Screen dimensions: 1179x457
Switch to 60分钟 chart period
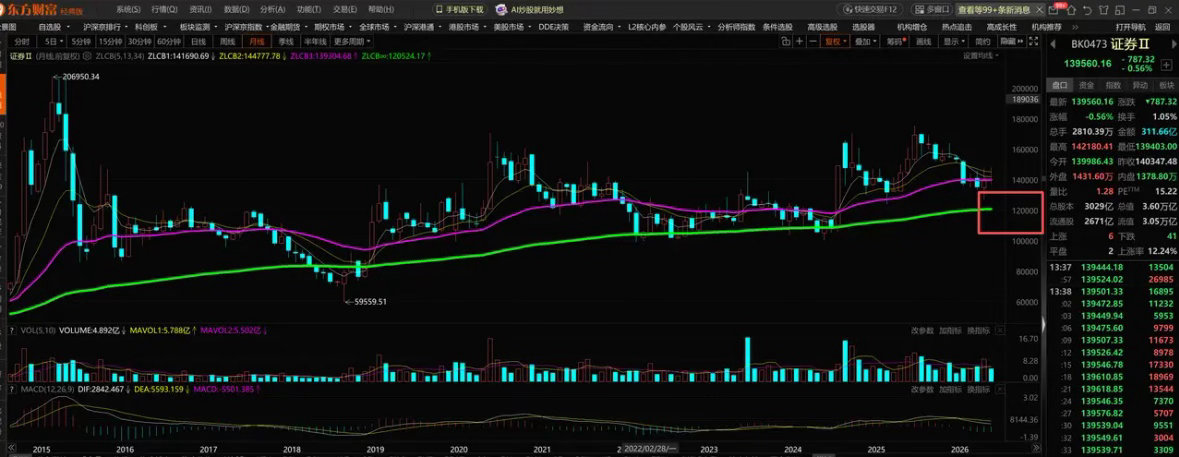coord(168,42)
